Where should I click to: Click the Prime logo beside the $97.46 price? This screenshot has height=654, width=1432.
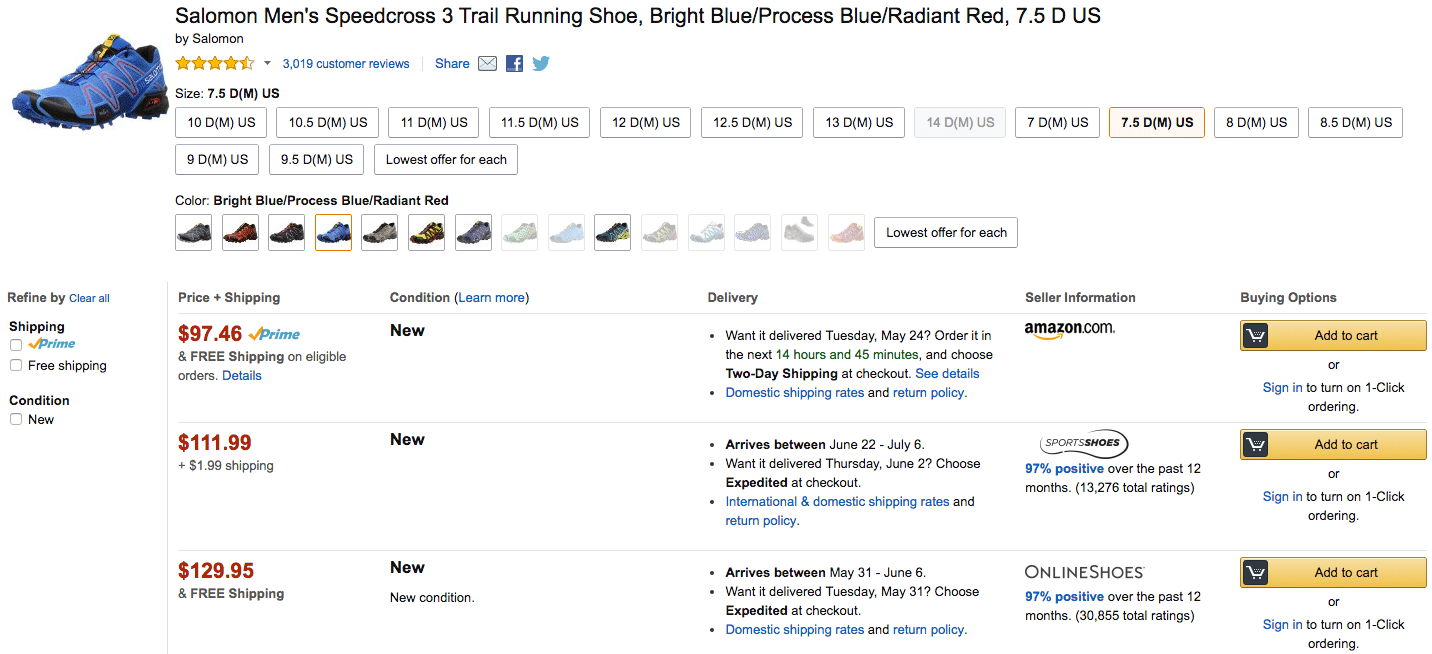274,334
